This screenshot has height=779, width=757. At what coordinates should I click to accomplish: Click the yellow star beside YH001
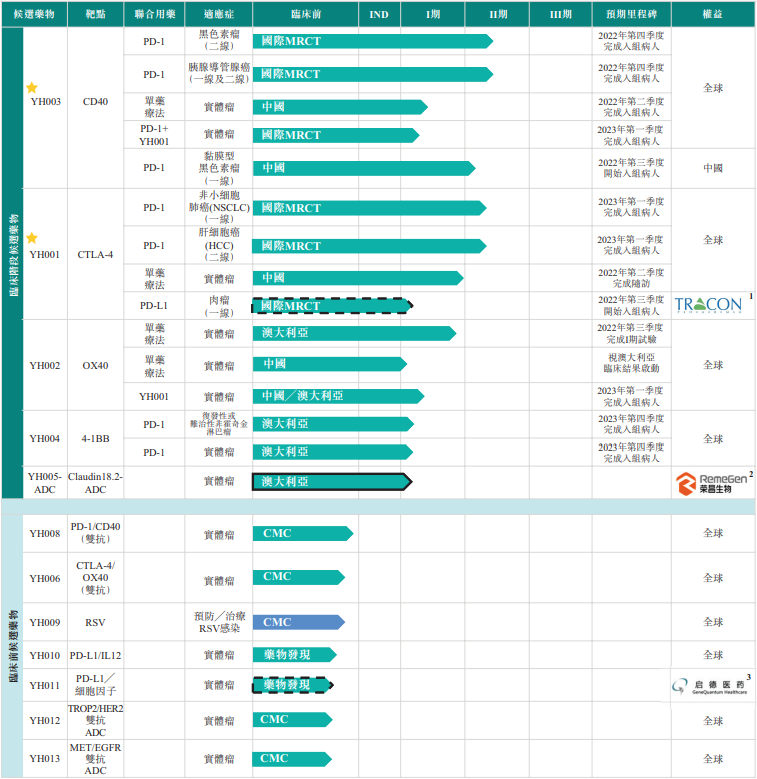coord(32,238)
